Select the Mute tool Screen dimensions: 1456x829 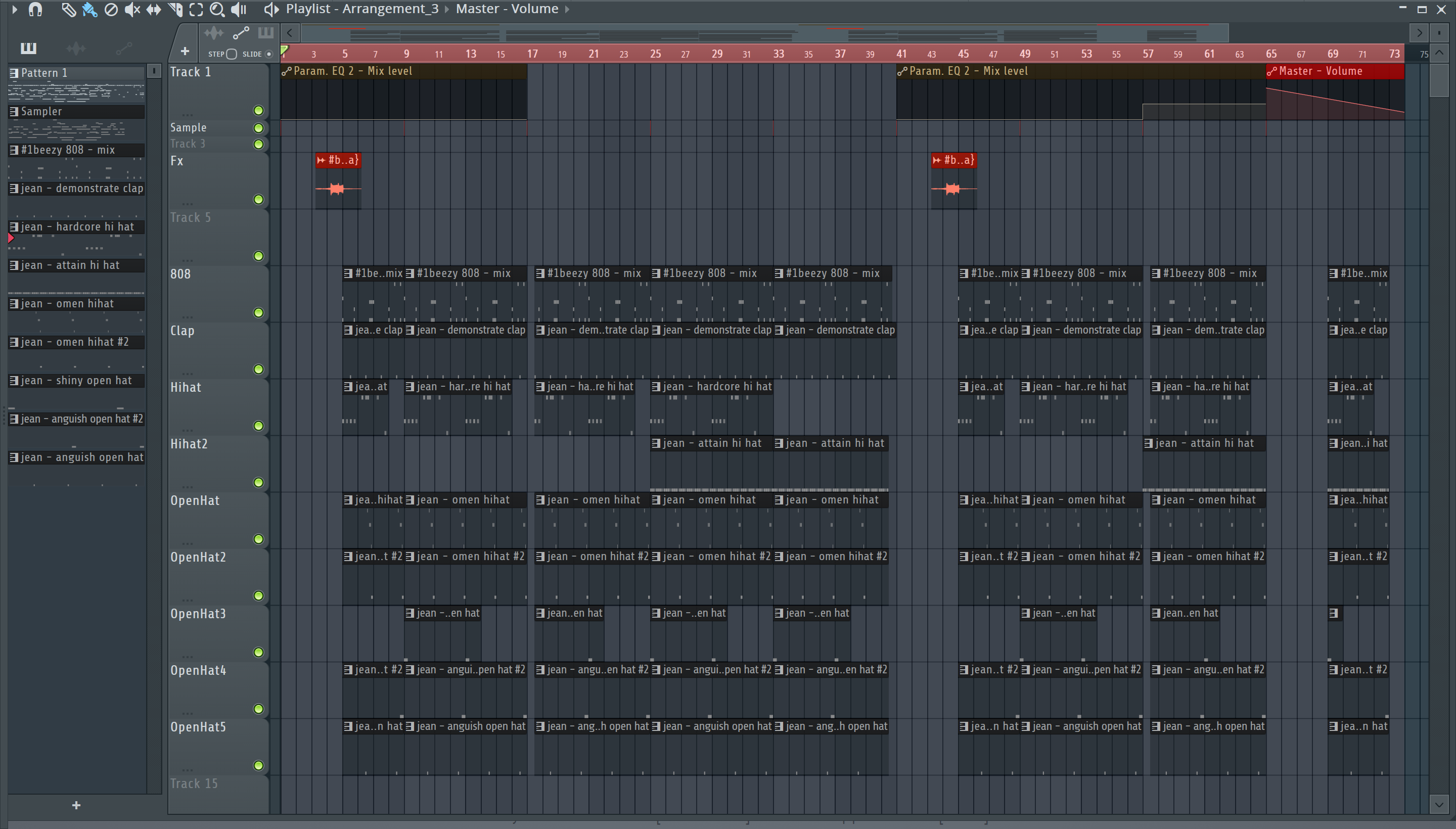coord(132,10)
